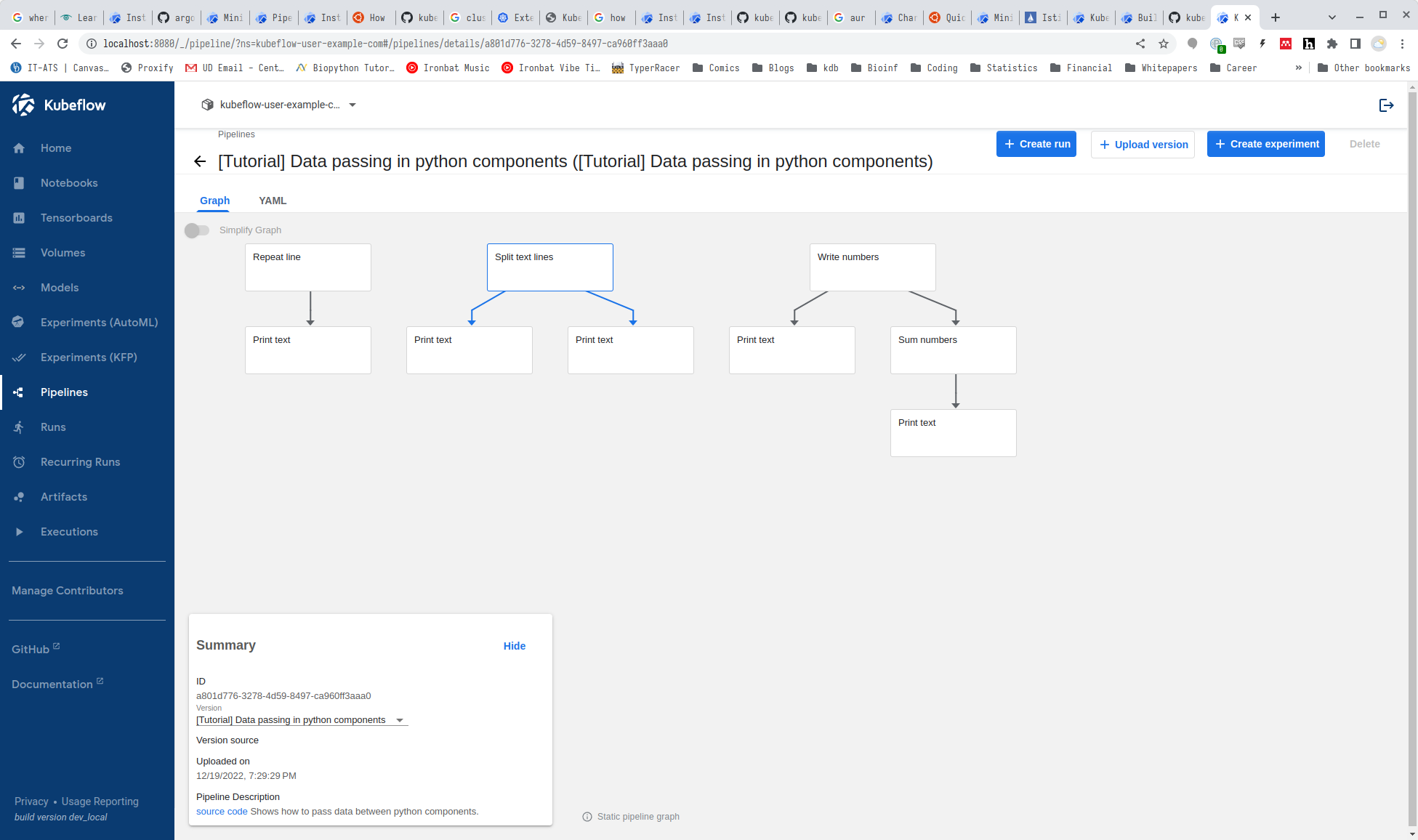Open the Documentation external link

57,684
